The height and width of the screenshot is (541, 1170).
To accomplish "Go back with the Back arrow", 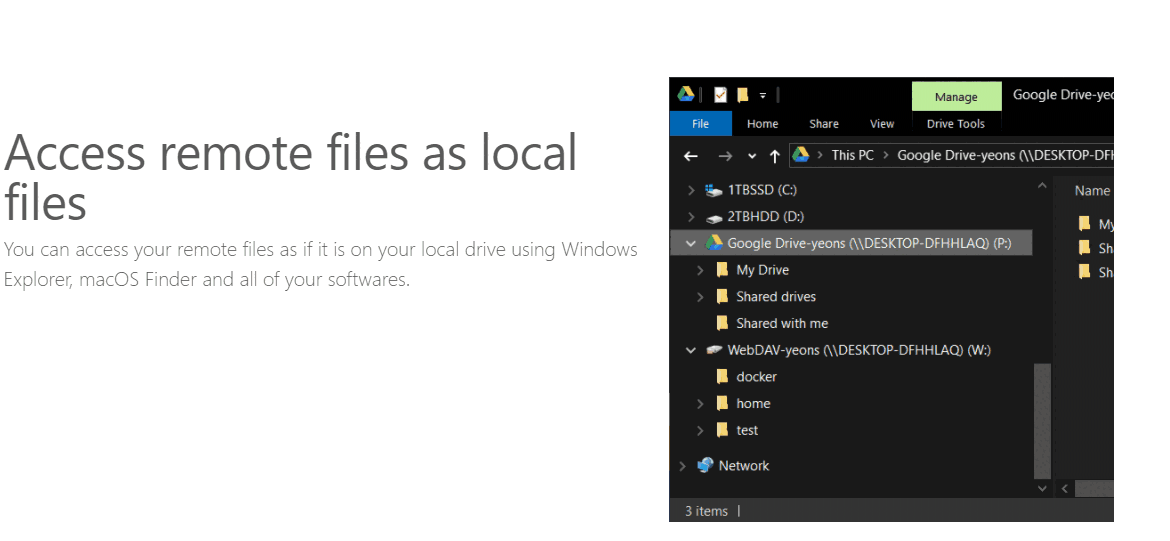I will pyautogui.click(x=690, y=156).
